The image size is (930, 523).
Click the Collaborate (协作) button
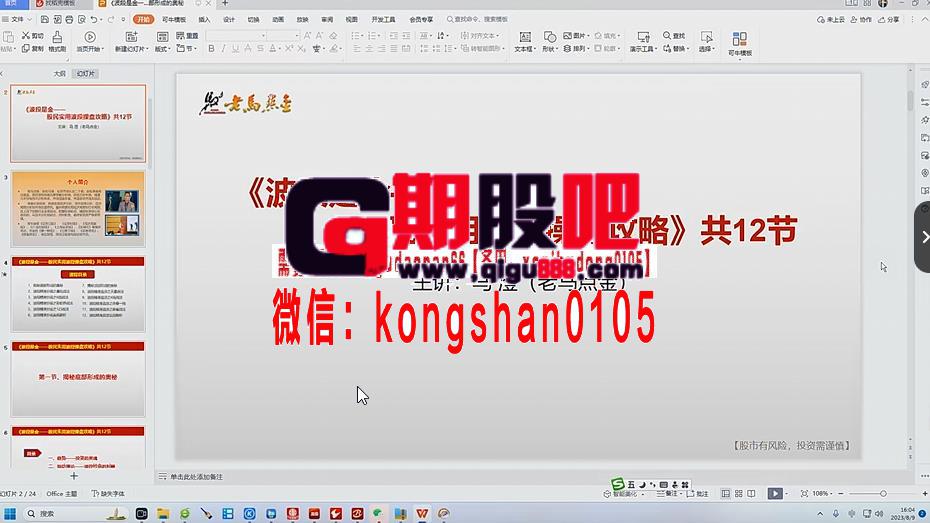tap(861, 20)
